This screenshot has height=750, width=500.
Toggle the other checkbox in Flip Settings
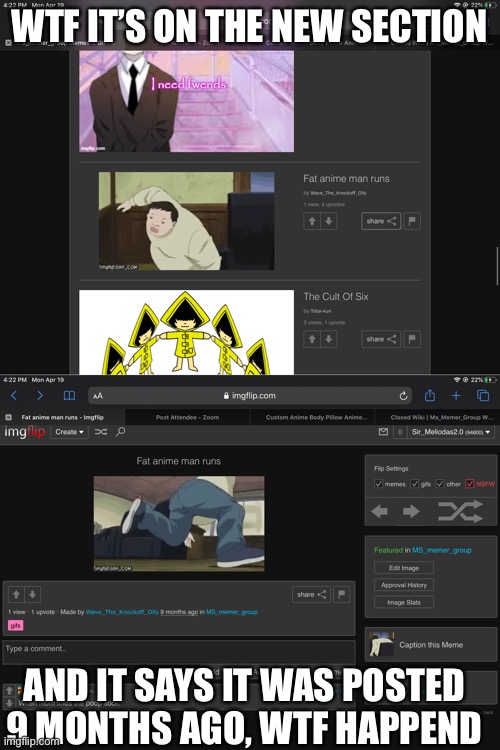pyautogui.click(x=440, y=484)
